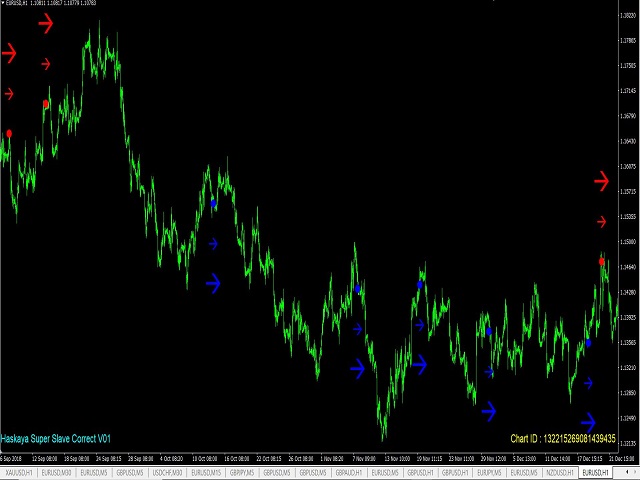Click the '24 Sep 08:15' time axis label
Viewport: 640px width, 480px height.
click(108, 459)
